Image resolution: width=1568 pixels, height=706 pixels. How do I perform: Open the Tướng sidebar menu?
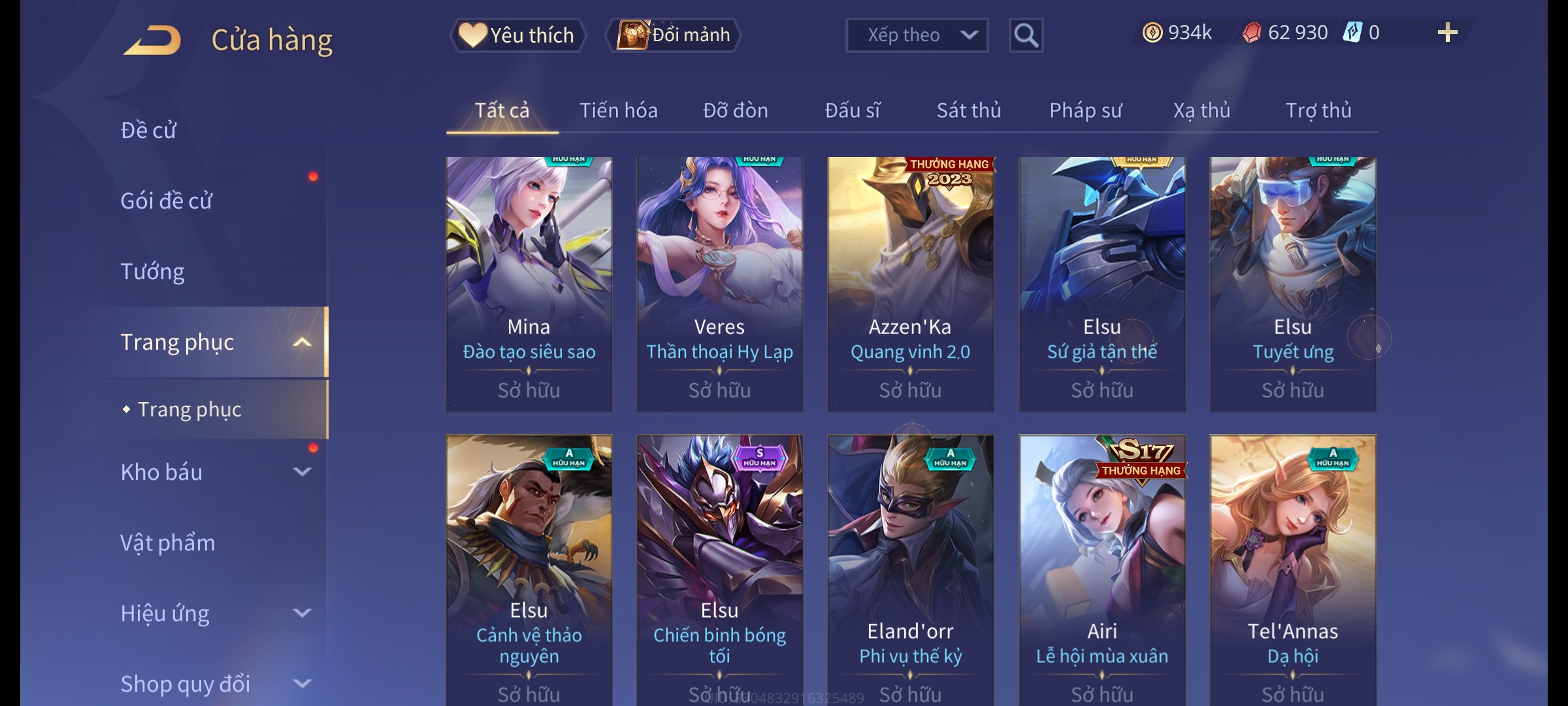[x=152, y=271]
